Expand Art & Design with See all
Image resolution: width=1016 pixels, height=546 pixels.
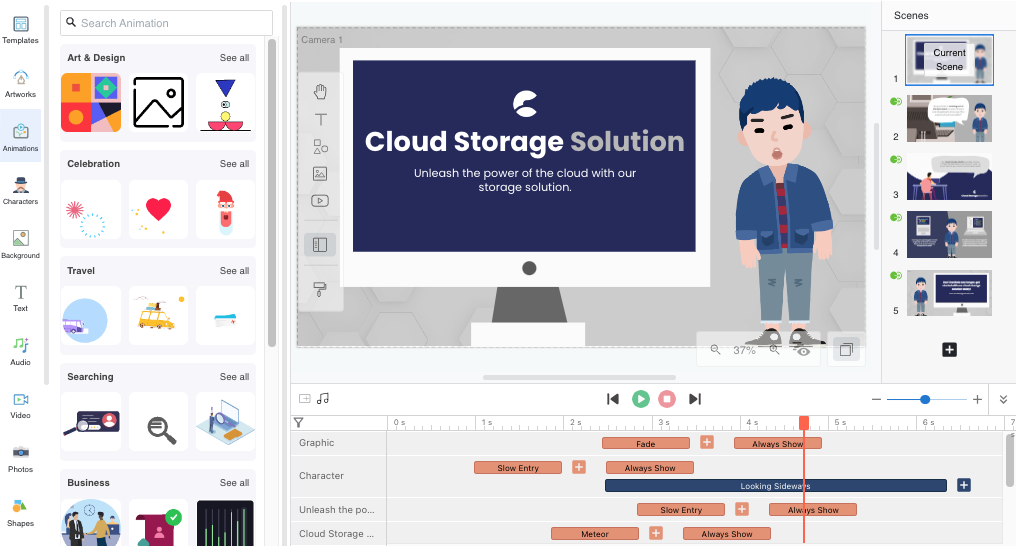tap(234, 58)
